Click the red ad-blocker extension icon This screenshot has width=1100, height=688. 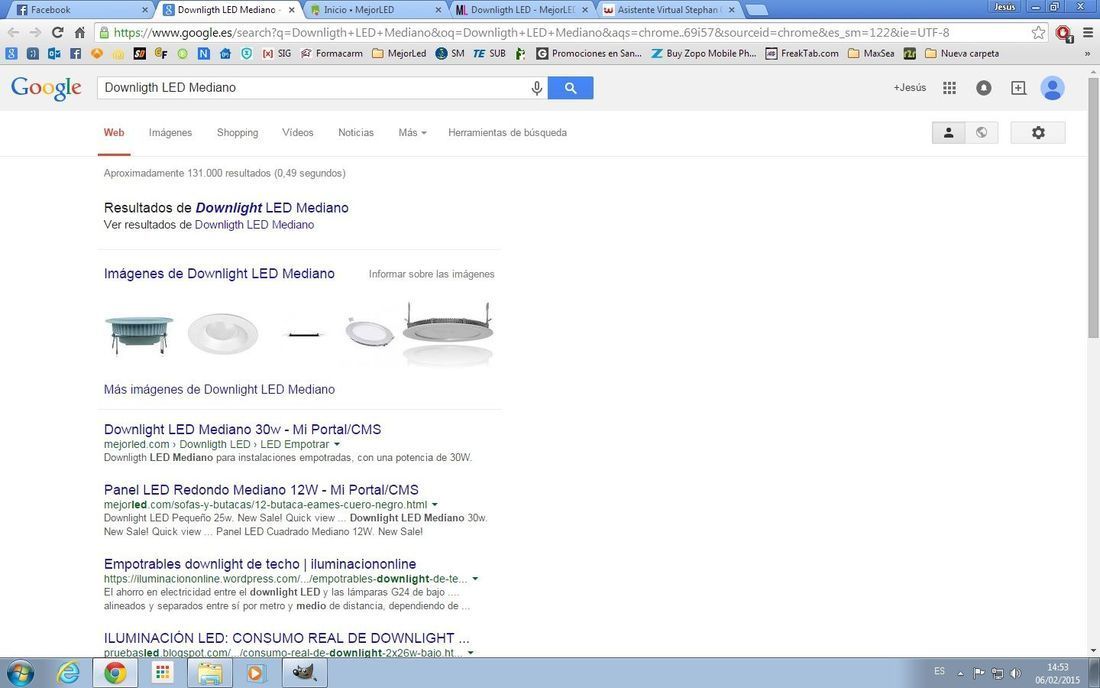1064,33
